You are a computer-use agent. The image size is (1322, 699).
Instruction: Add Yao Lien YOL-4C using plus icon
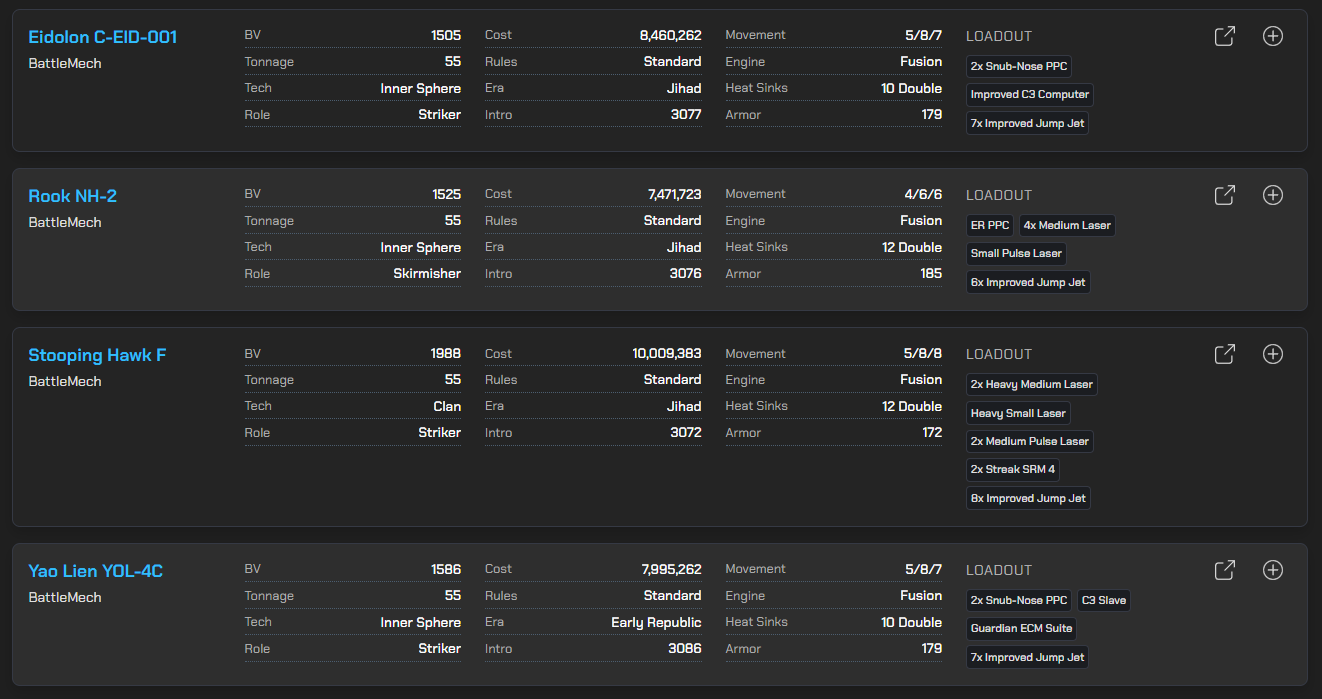tap(1272, 570)
